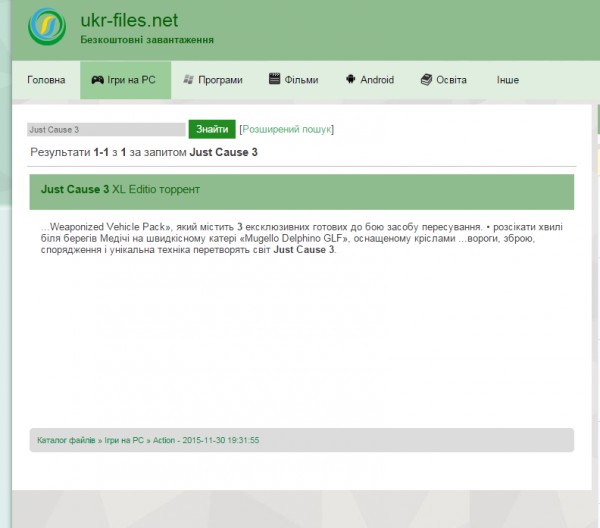Click the Windows flag icon beside Програми

tap(188, 79)
